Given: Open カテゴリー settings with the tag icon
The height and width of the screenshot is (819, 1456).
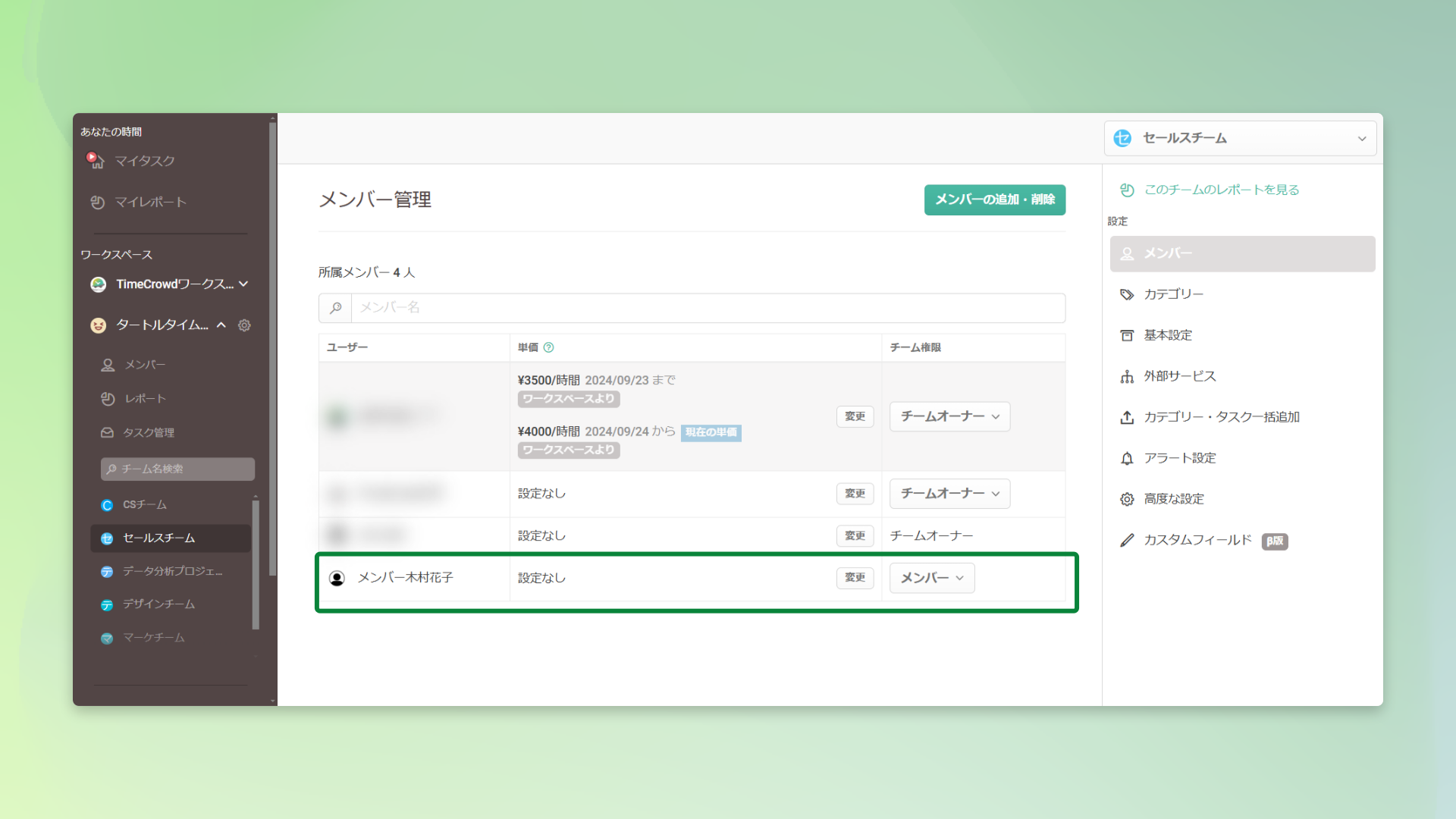Looking at the screenshot, I should coord(1173,294).
